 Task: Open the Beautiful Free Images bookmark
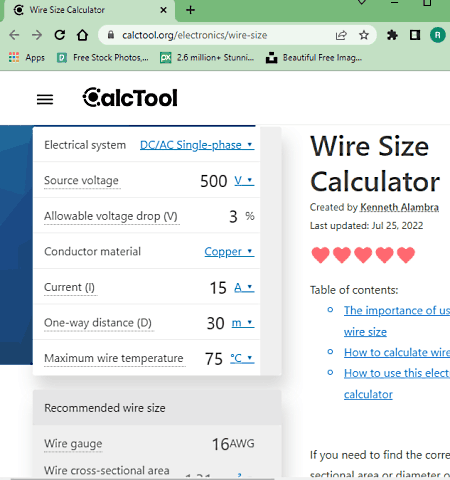pos(314,58)
